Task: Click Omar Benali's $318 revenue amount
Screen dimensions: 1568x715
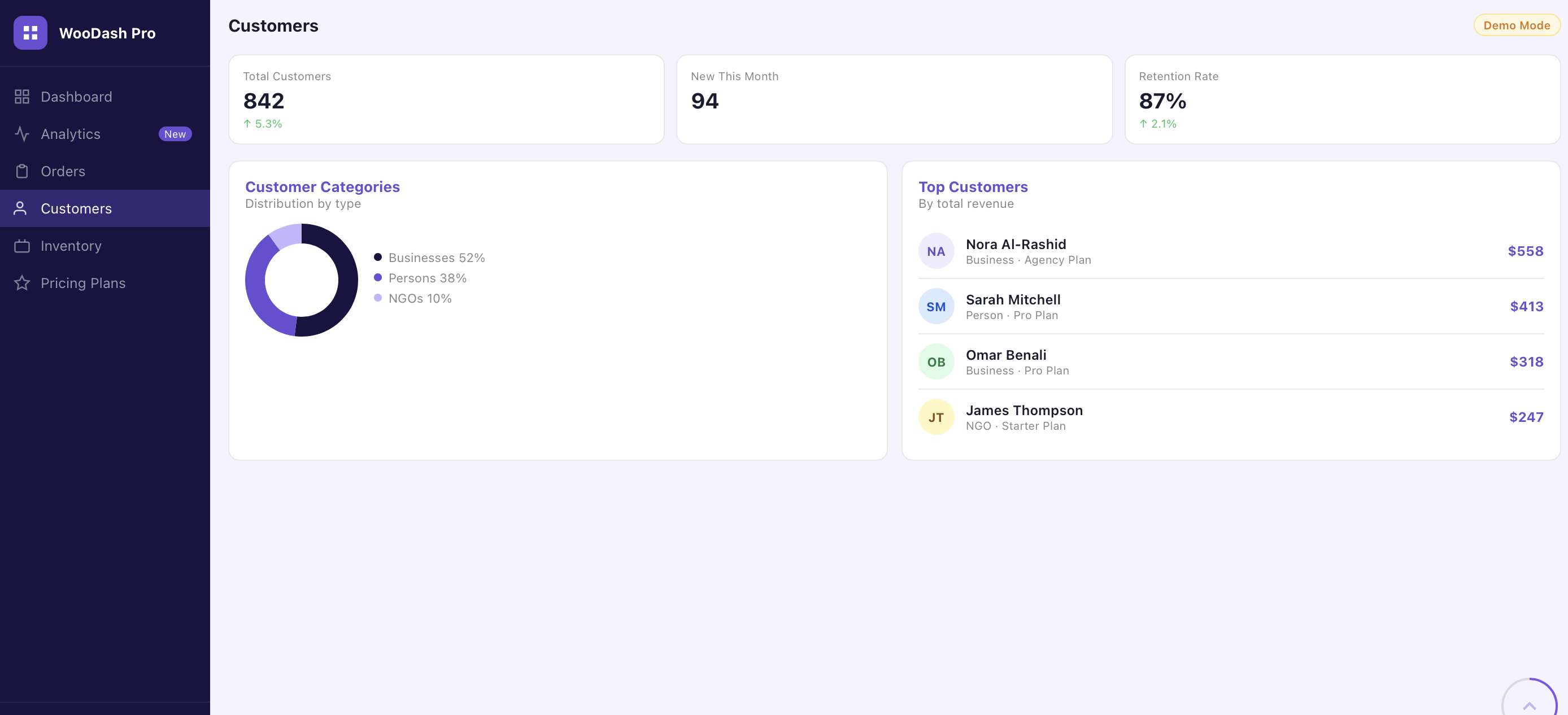Action: coord(1527,361)
